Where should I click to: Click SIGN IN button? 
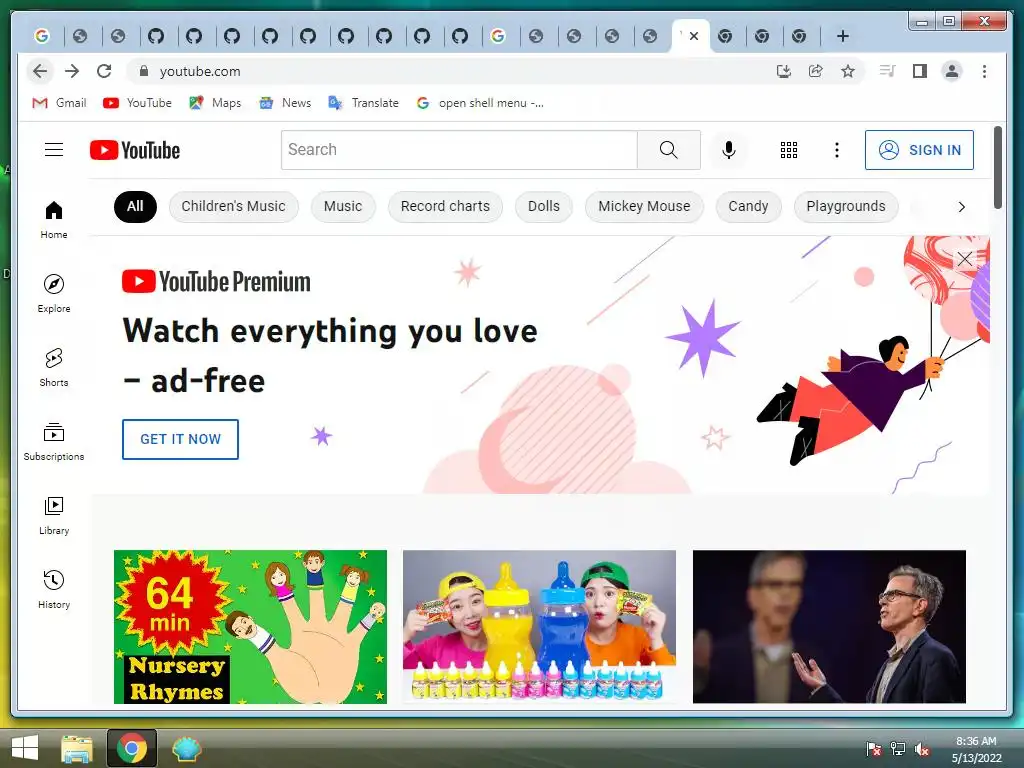(x=919, y=150)
